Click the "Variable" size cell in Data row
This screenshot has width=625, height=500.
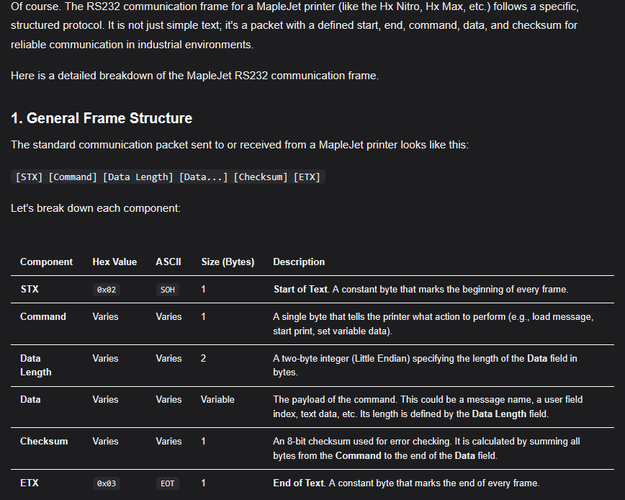click(217, 399)
